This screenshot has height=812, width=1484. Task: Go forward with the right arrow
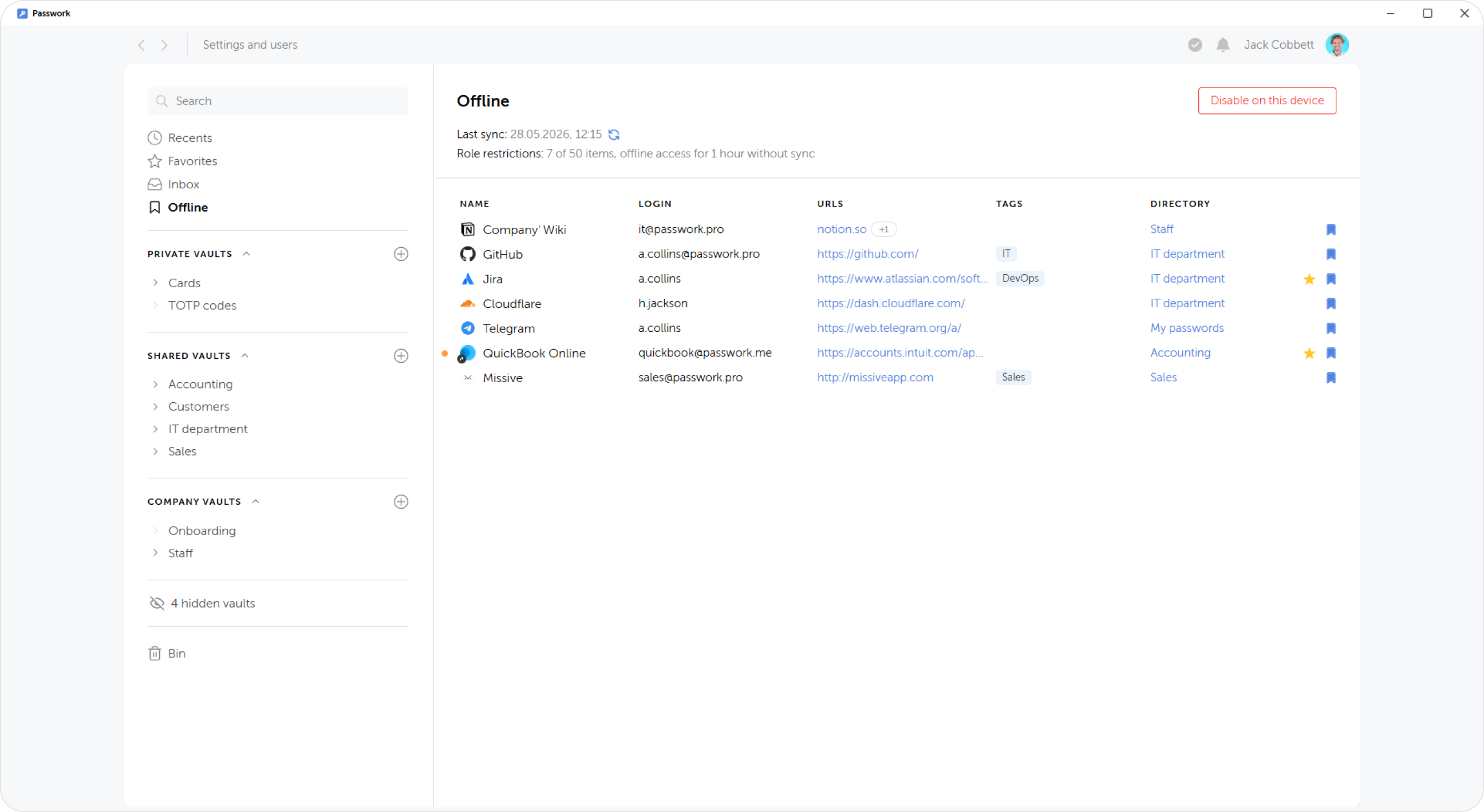(x=164, y=45)
